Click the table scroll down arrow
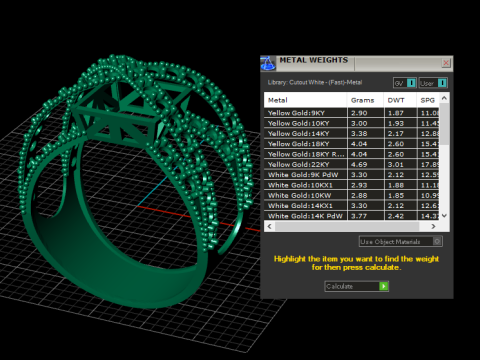 tap(444, 216)
